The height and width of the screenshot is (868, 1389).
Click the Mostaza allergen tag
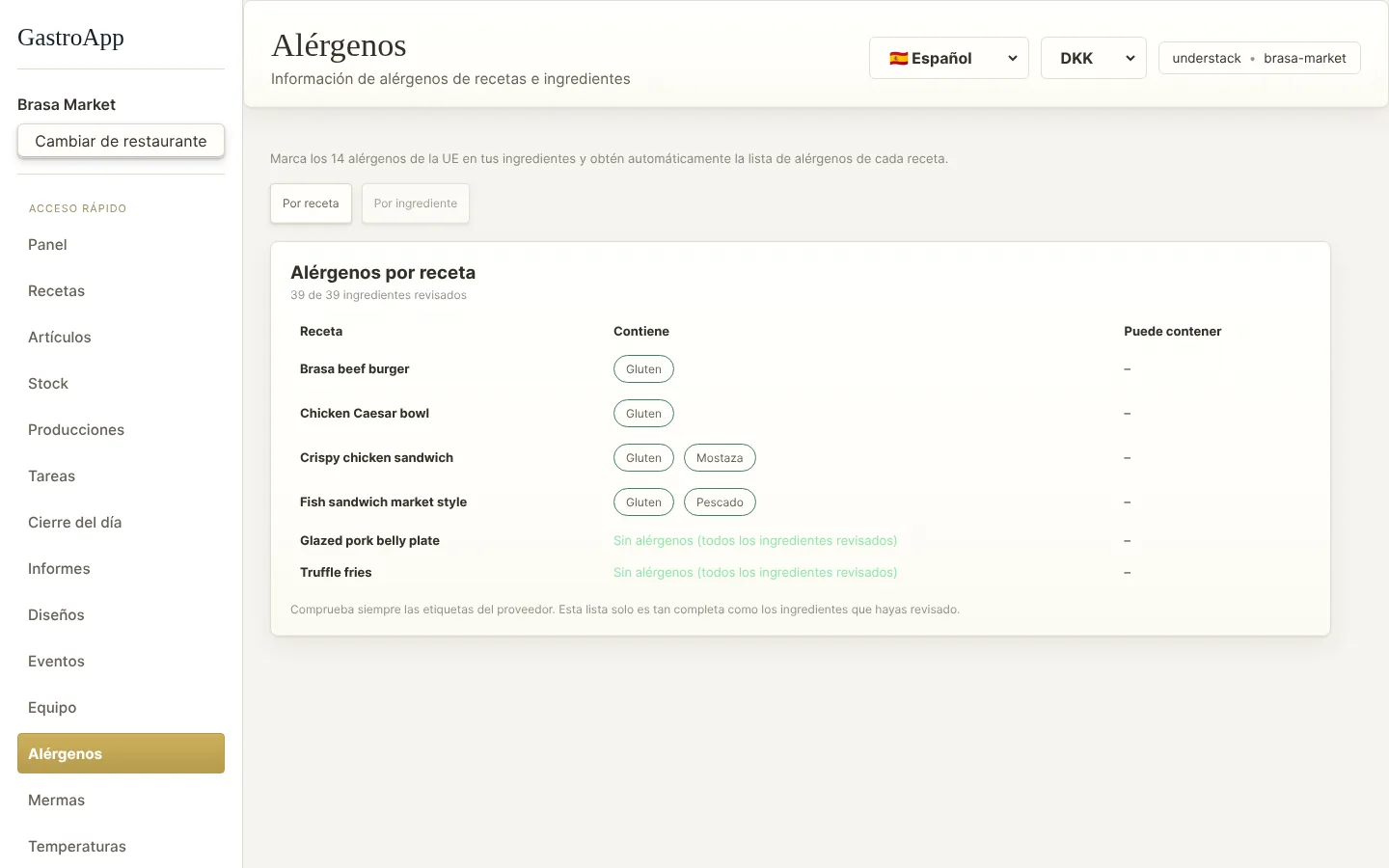[x=720, y=458]
